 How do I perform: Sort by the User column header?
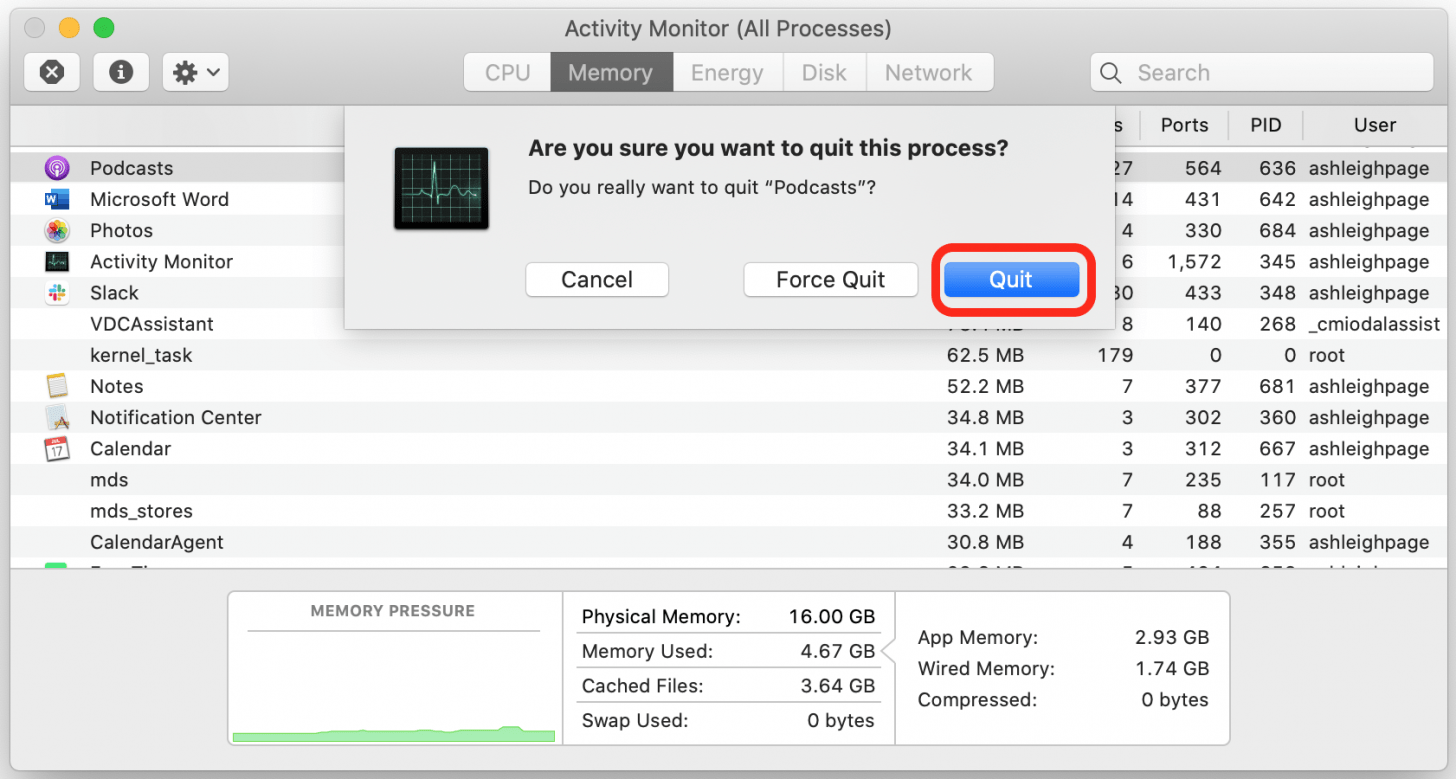point(1375,125)
